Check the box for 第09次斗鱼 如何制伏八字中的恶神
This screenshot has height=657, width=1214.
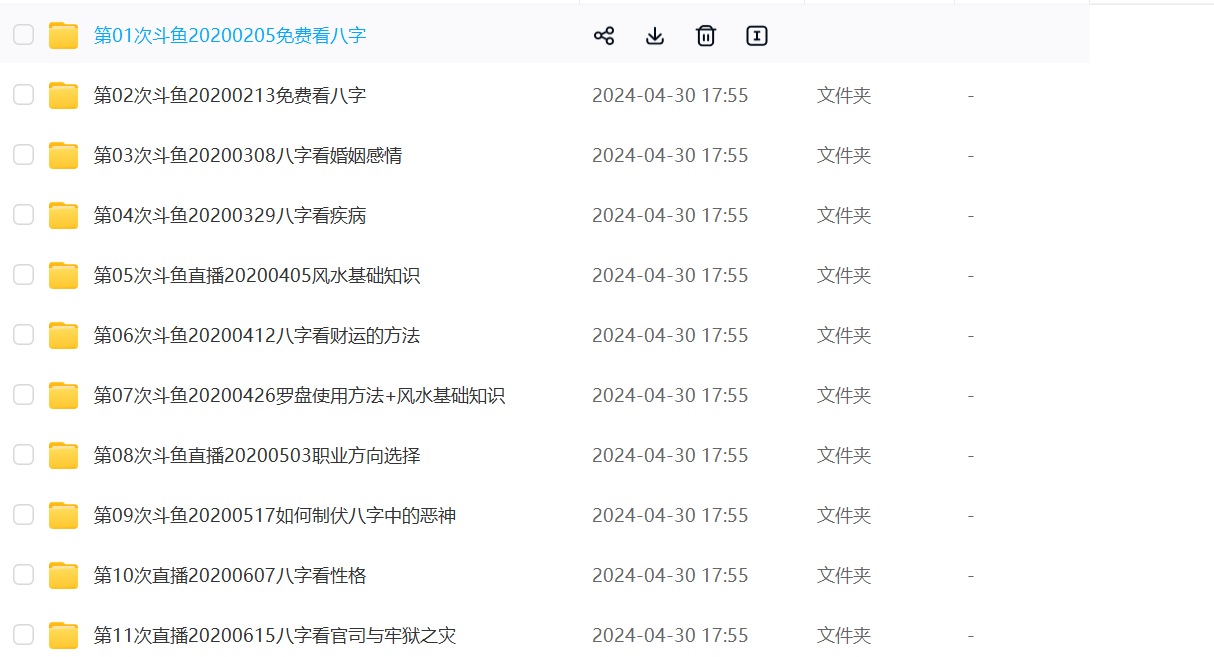(23, 515)
